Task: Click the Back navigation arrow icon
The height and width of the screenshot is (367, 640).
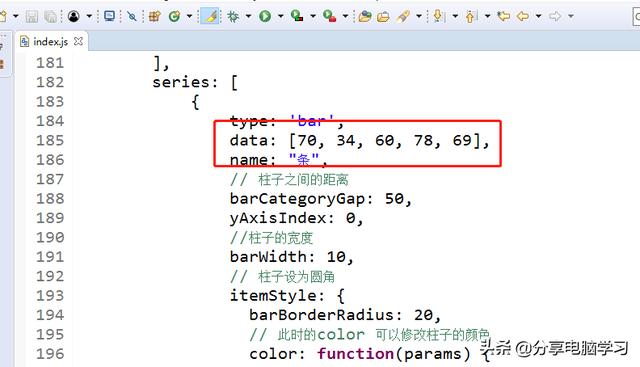Action: point(523,16)
